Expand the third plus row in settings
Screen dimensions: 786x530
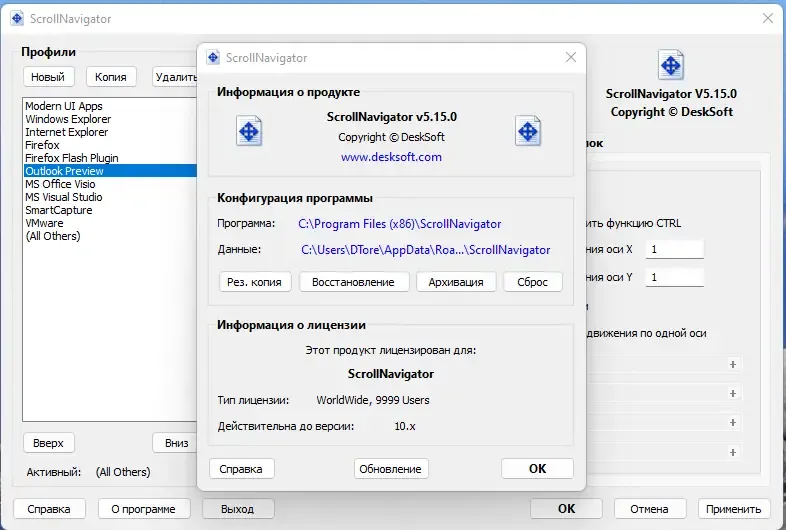coord(733,422)
